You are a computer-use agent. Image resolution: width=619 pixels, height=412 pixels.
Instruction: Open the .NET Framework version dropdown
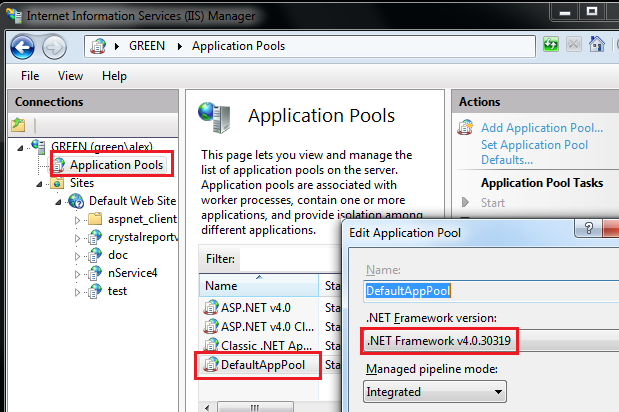[486, 342]
